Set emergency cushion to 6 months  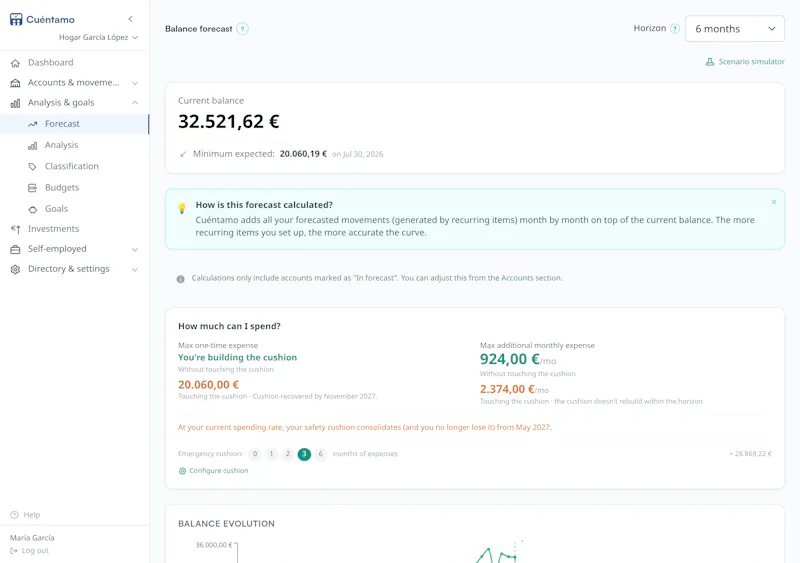coord(320,454)
